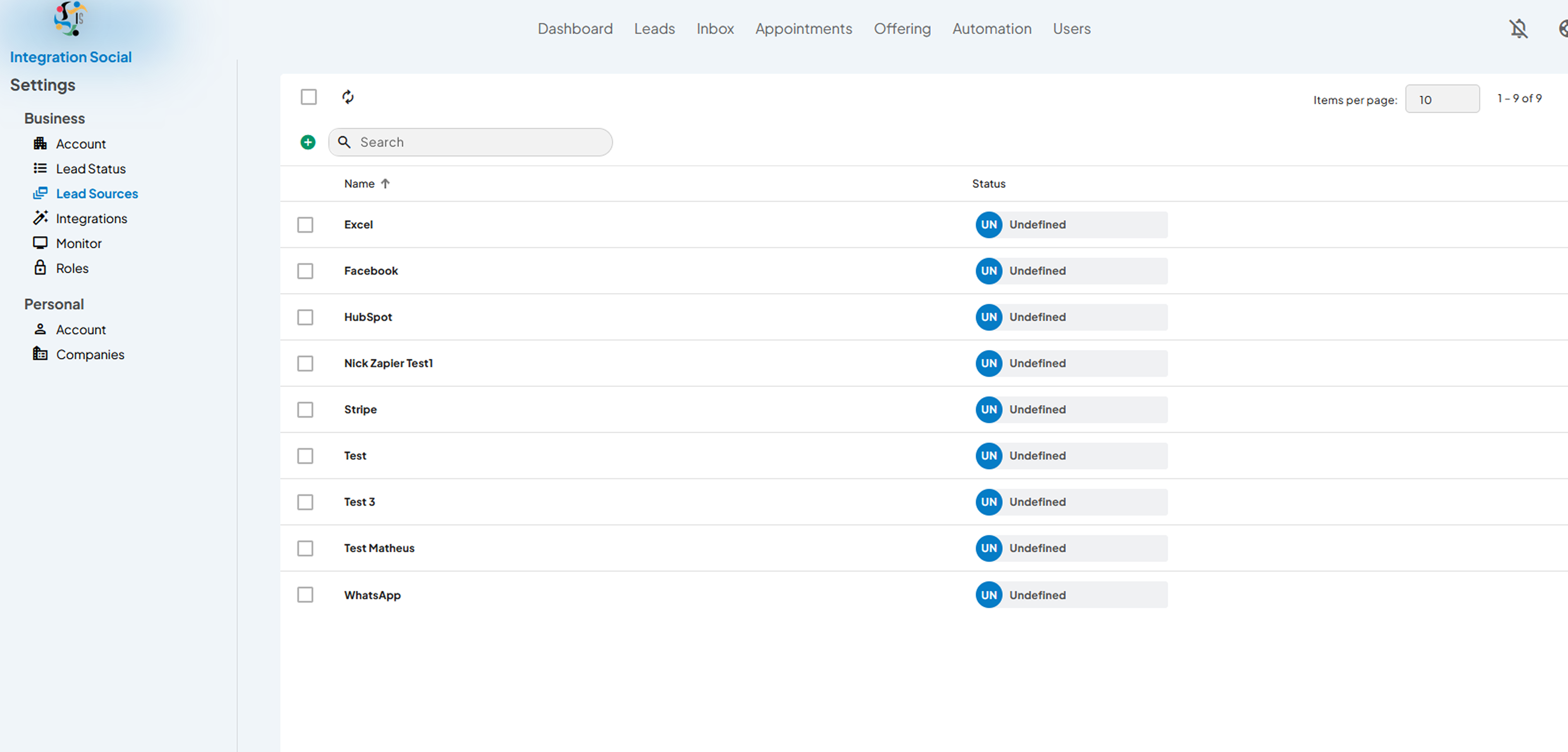Open the Leads menu item
The image size is (1568, 752).
point(654,29)
